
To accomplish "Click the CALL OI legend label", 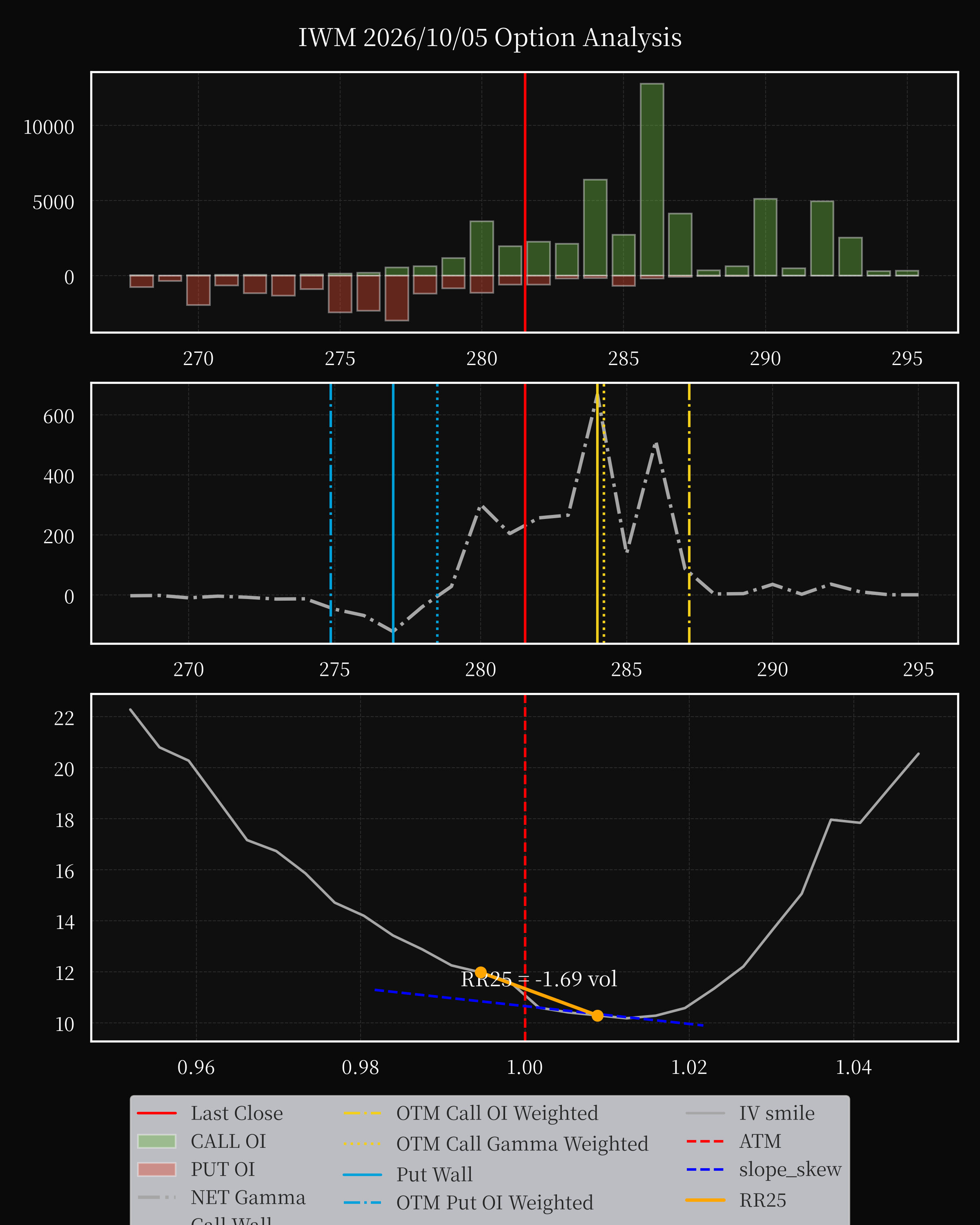I will (228, 1141).
